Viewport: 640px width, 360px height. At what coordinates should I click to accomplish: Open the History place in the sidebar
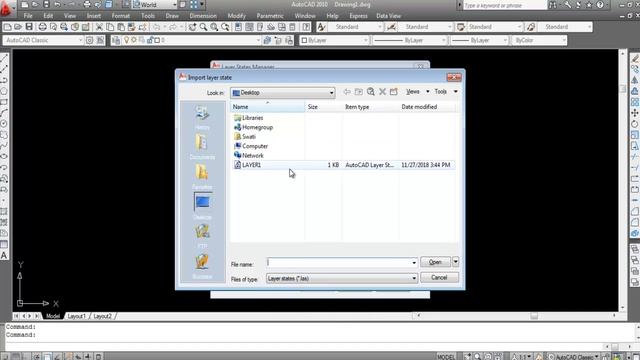click(202, 117)
